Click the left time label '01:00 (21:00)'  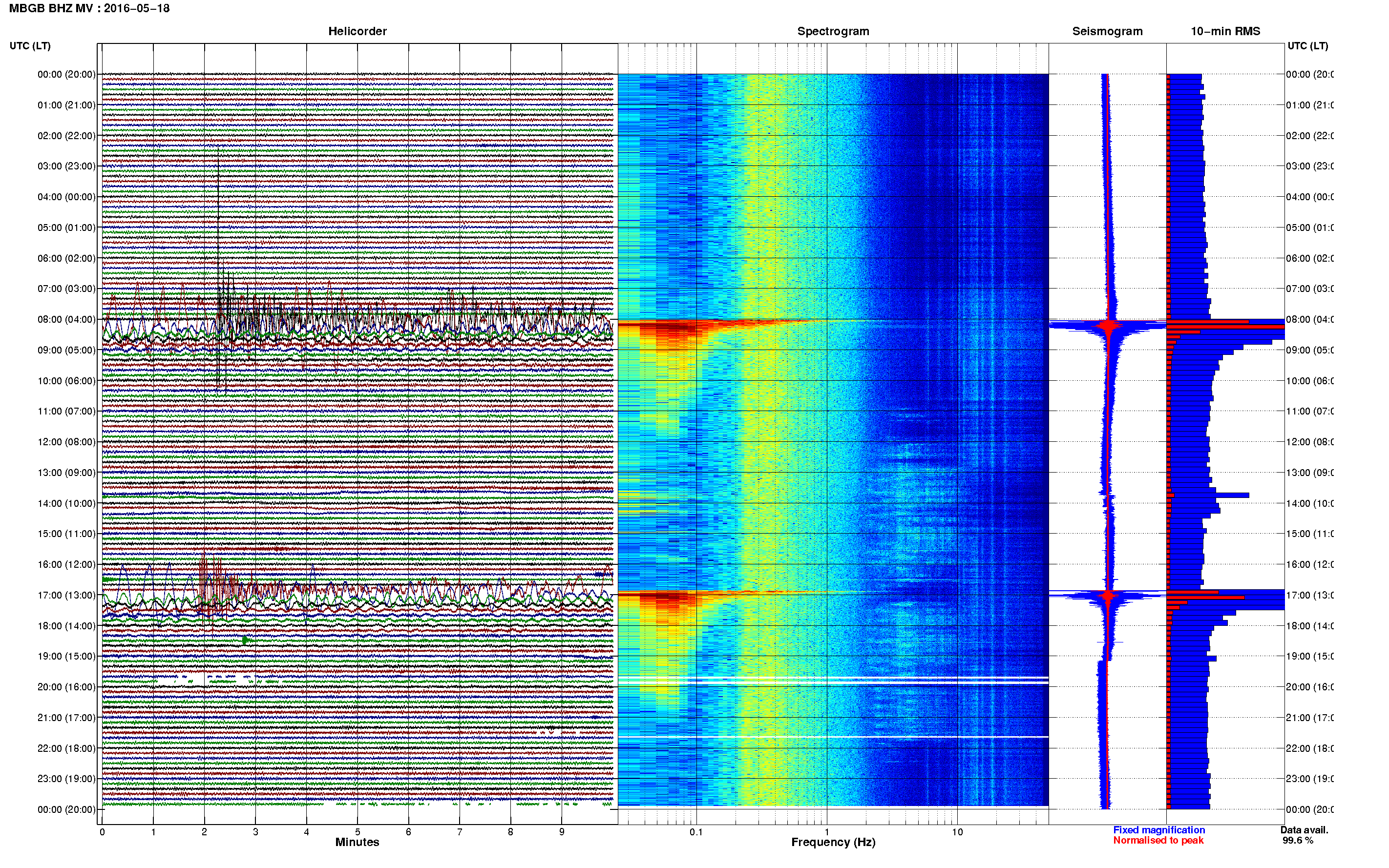click(66, 105)
